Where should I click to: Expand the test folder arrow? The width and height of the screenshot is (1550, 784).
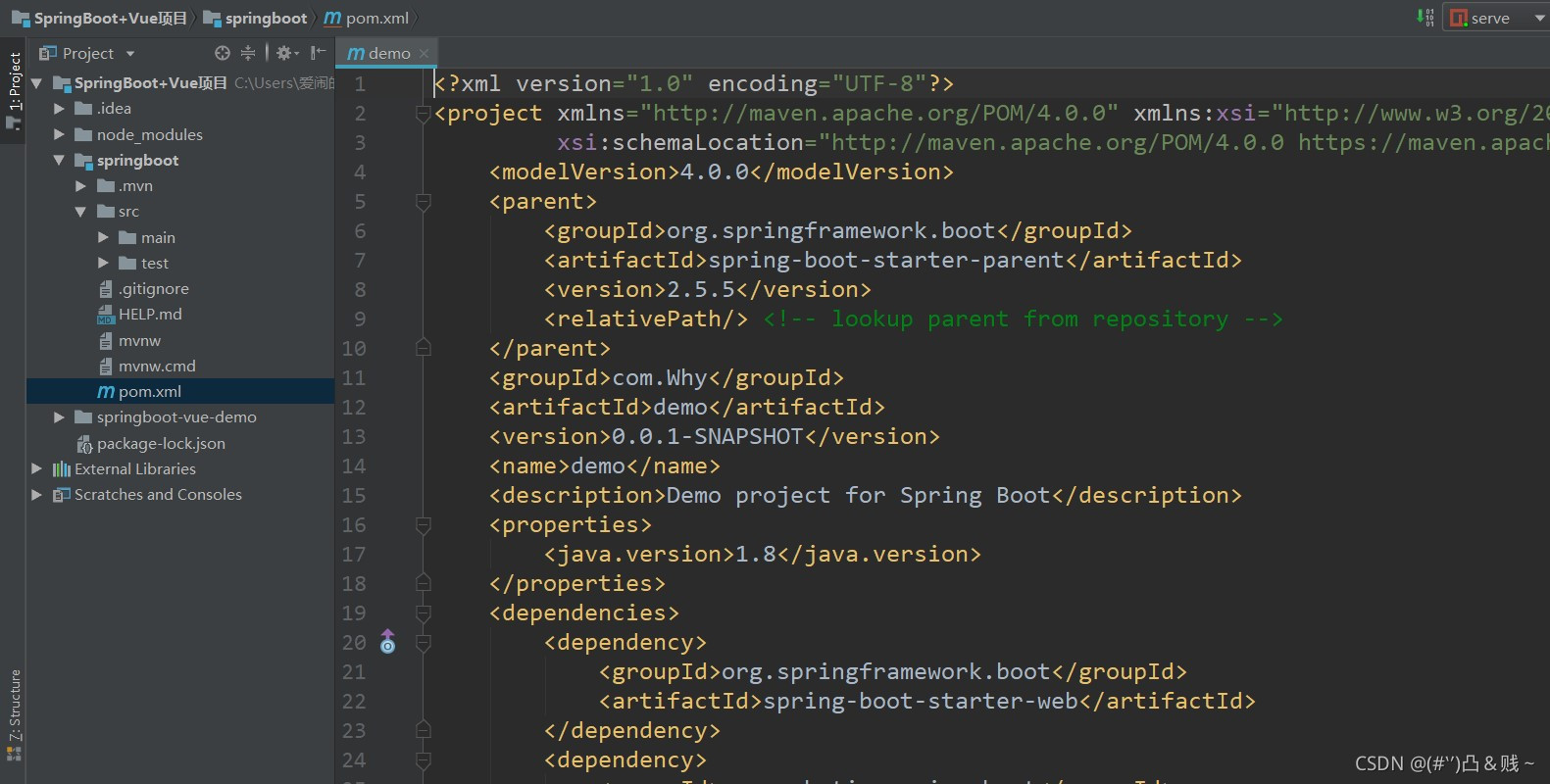click(x=103, y=263)
